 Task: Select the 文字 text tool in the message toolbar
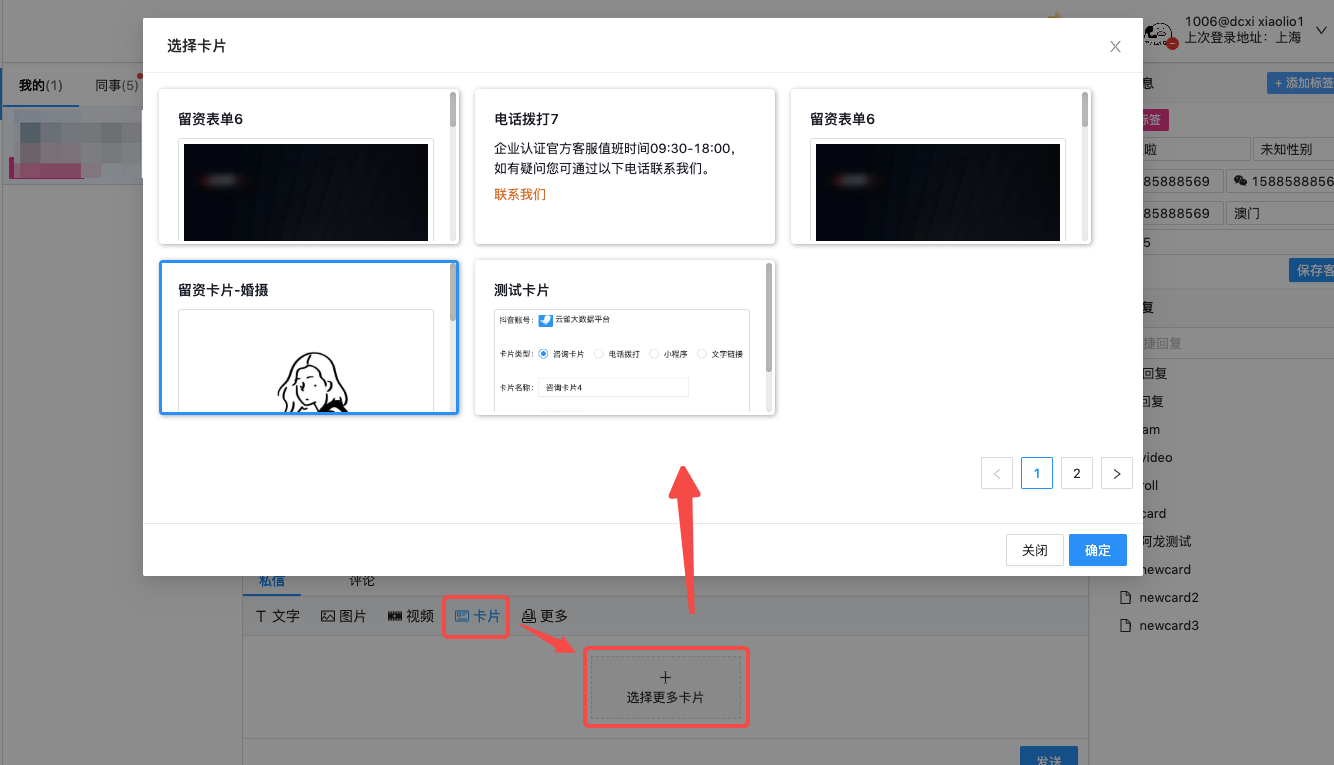pyautogui.click(x=278, y=616)
